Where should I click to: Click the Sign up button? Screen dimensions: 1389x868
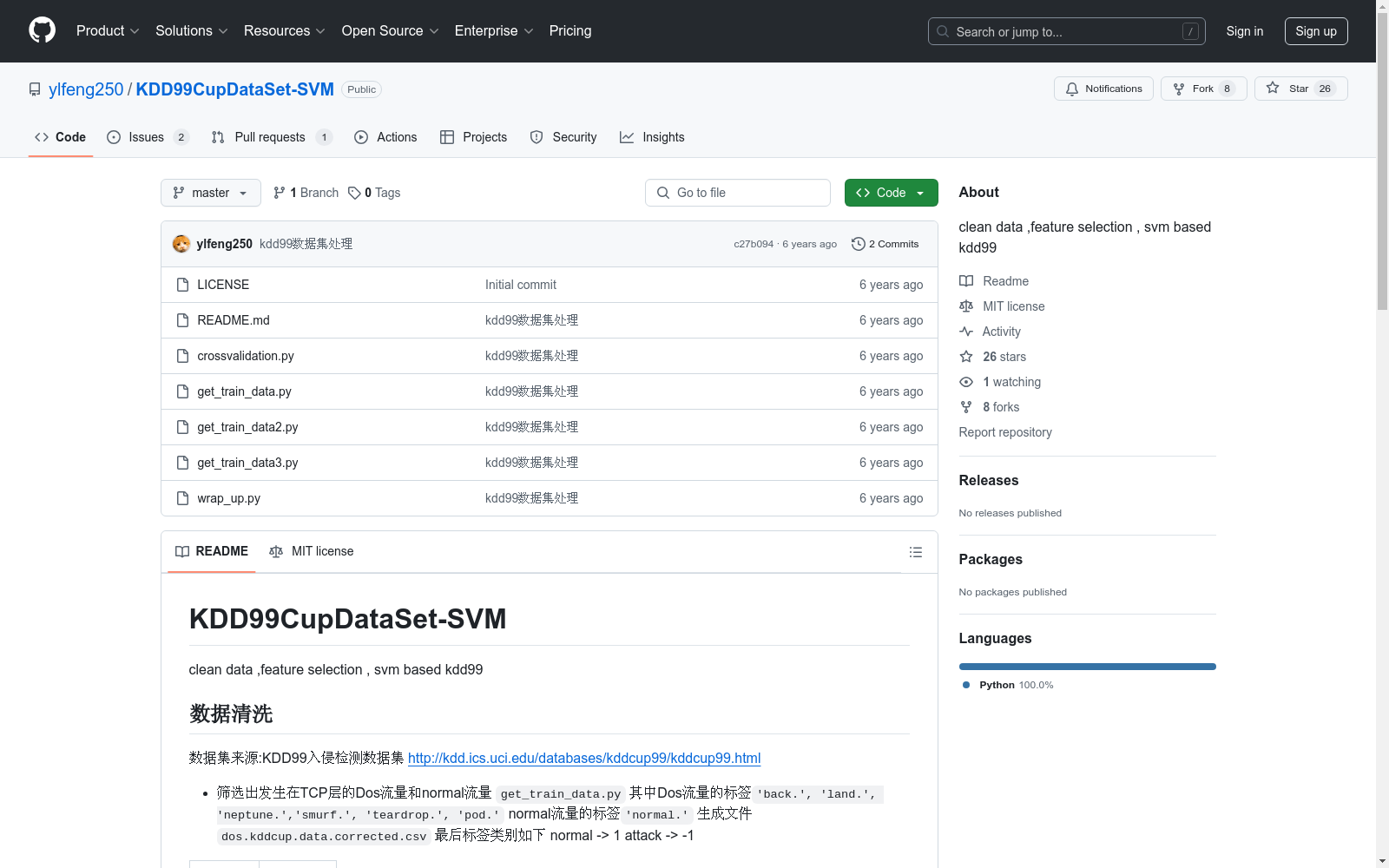coord(1316,31)
